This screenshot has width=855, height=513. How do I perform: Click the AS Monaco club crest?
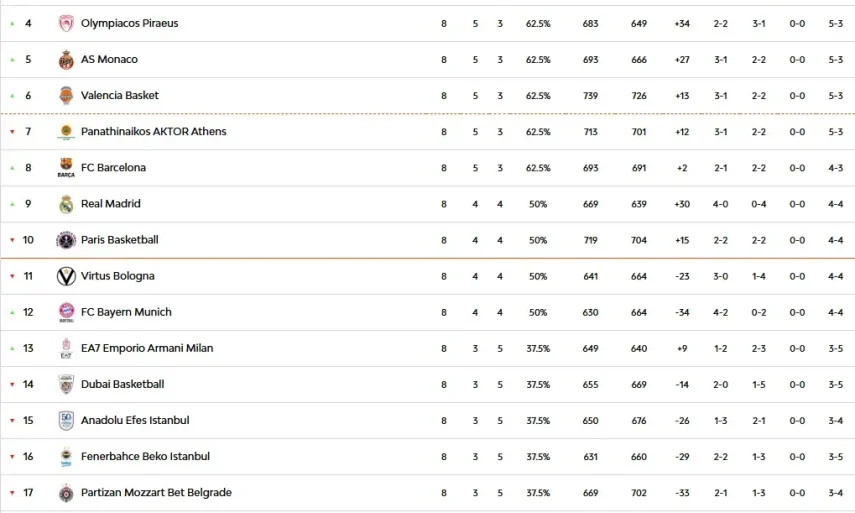pyautogui.click(x=66, y=60)
